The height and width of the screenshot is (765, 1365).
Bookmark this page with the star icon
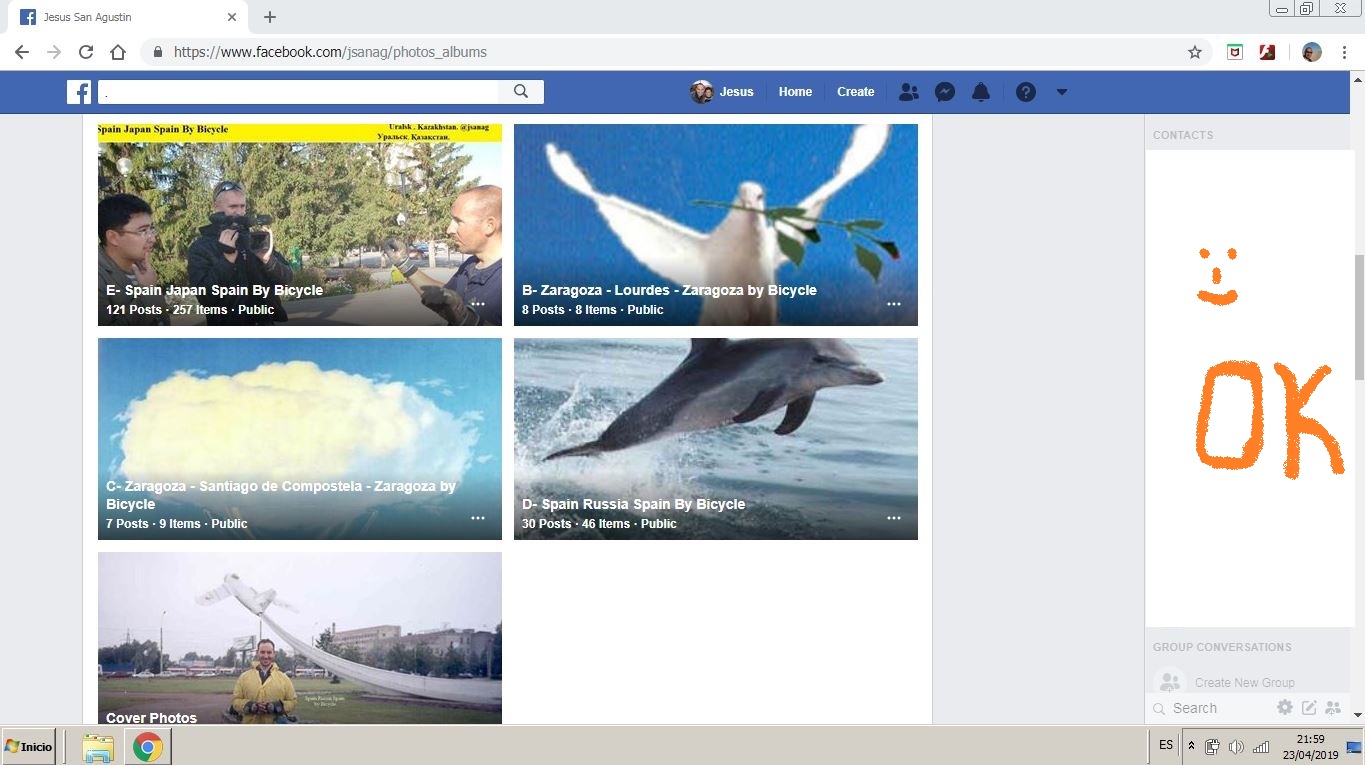[1194, 52]
